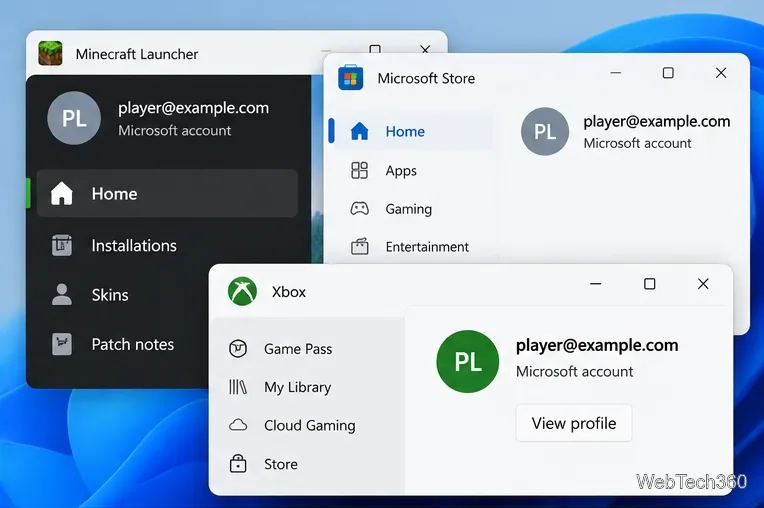Click the Minecraft Launcher window title
The image size is (764, 508).
point(137,54)
